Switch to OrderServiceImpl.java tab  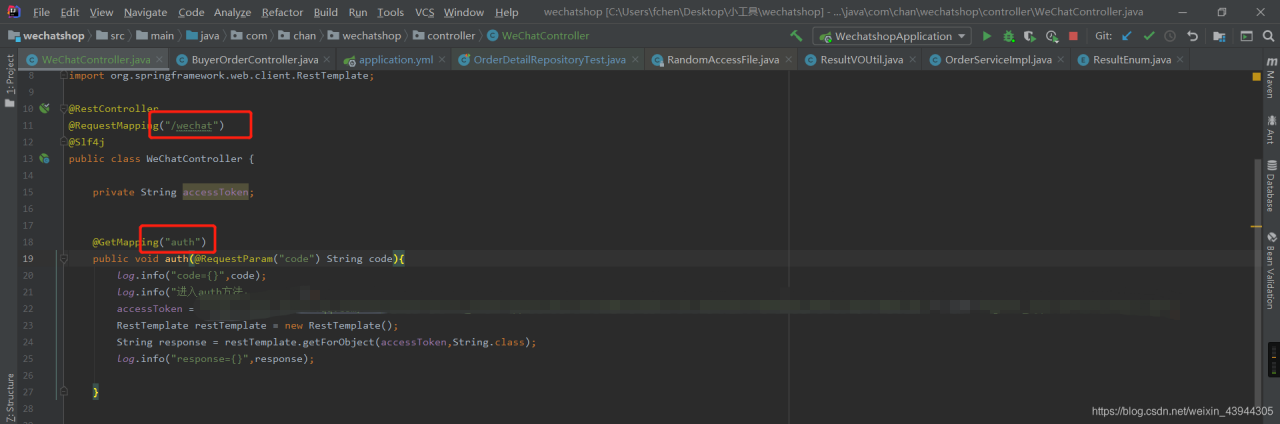(x=998, y=60)
